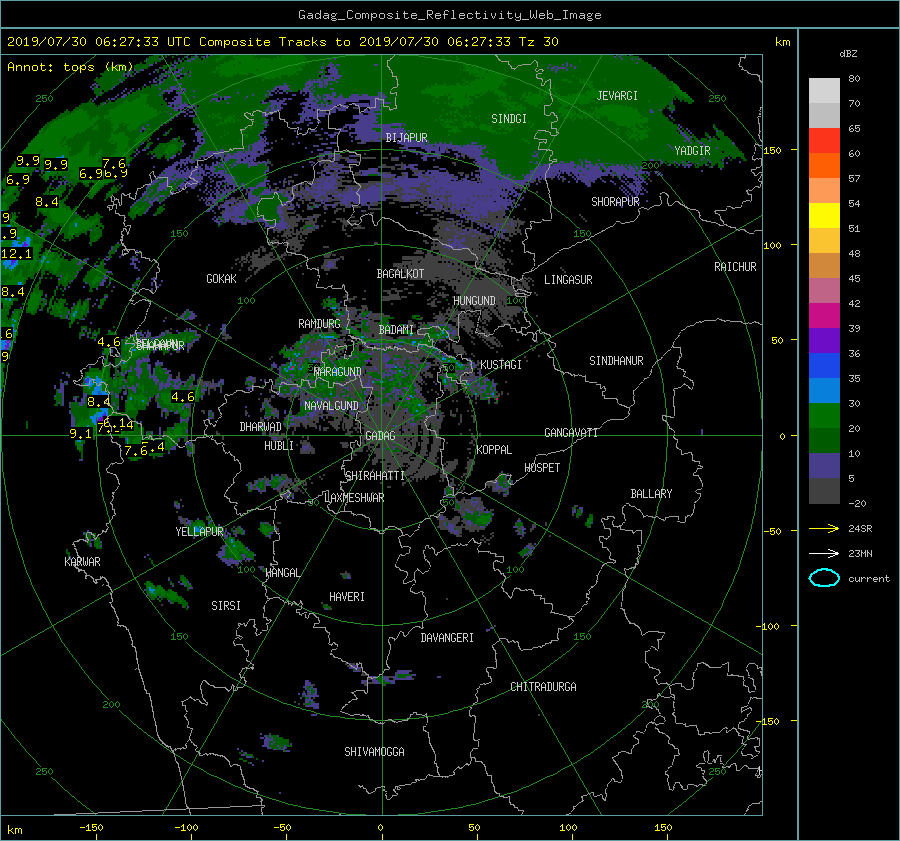Select the DAVANGERI city label
The width and height of the screenshot is (900, 841).
[x=447, y=638]
